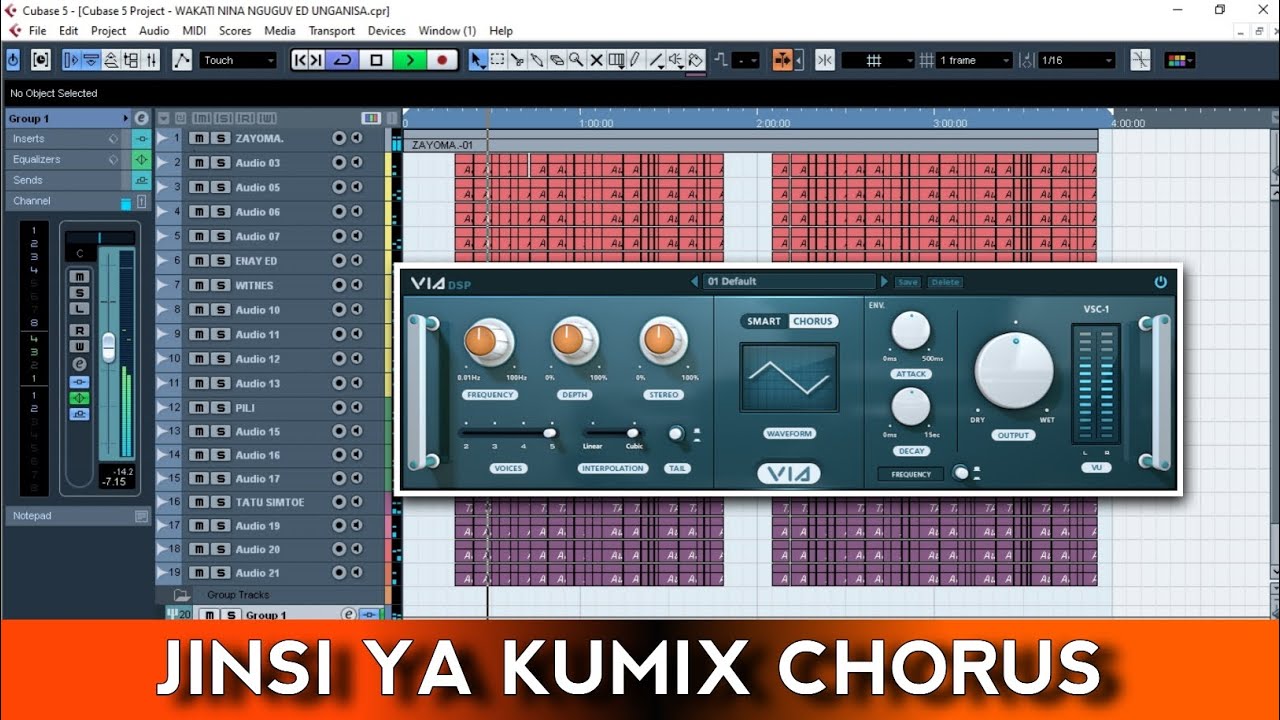Expand the Sends section in Inspector
Image resolution: width=1280 pixels, height=720 pixels.
point(65,180)
